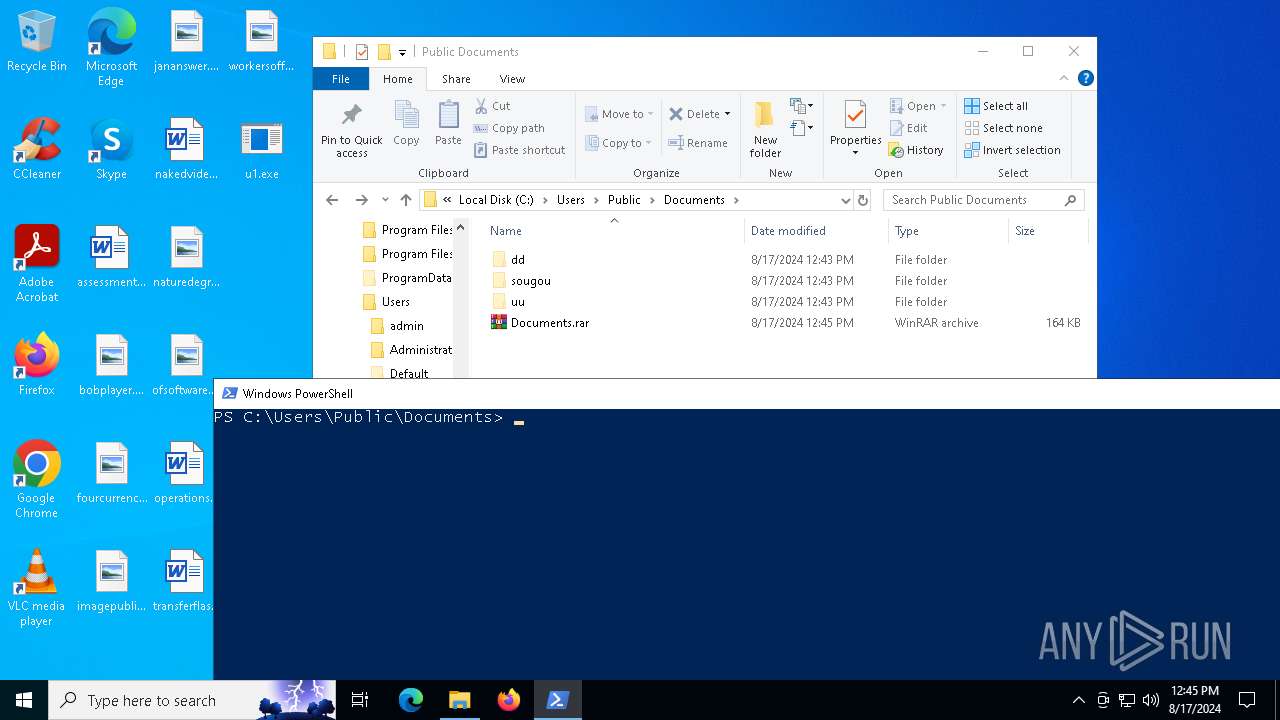The width and height of the screenshot is (1280, 720).
Task: Click Public in the address path
Action: [x=624, y=200]
